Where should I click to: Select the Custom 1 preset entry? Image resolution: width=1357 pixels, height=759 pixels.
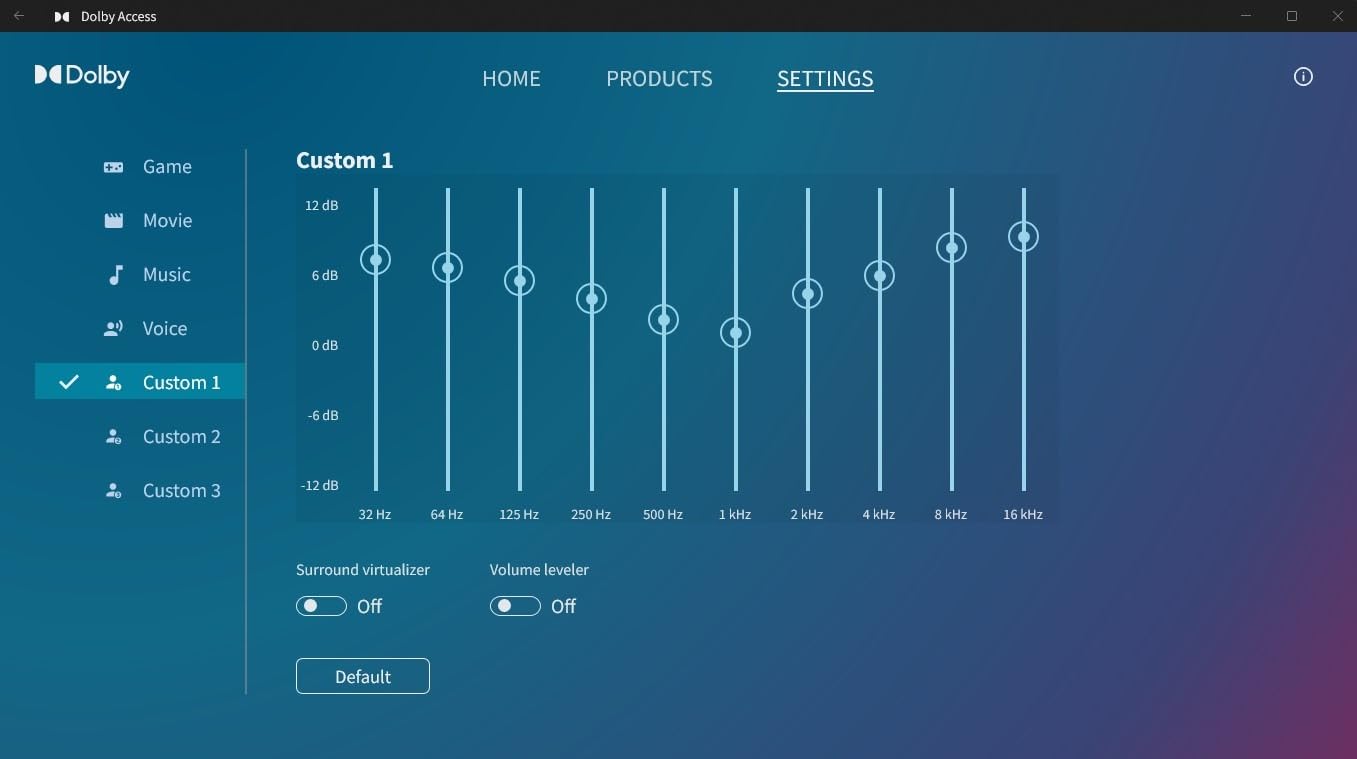(181, 382)
